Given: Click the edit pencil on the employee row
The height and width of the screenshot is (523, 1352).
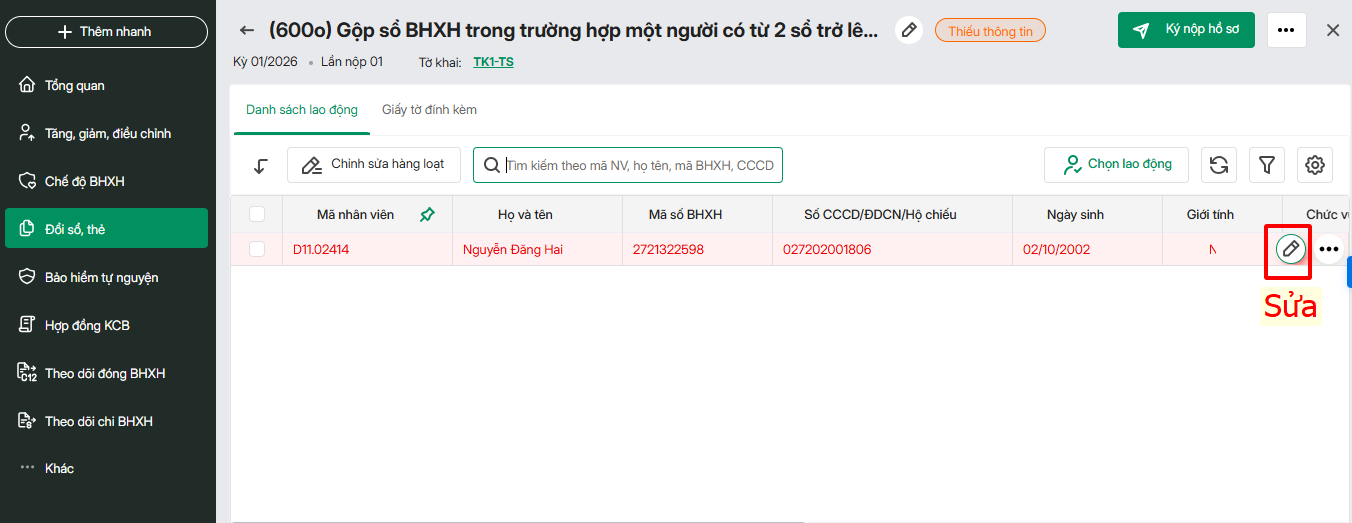Looking at the screenshot, I should tap(1291, 248).
